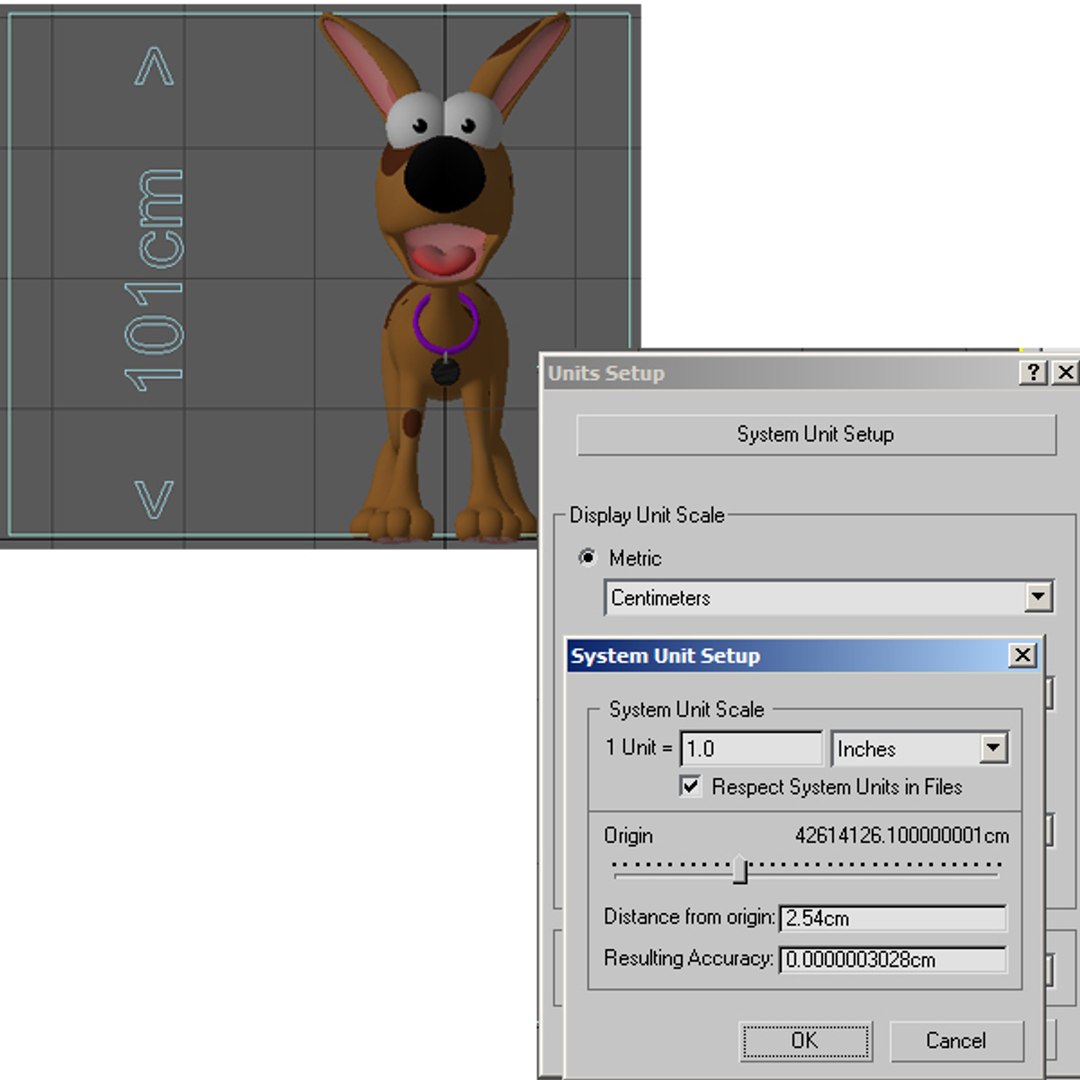Close the System Unit Setup dialog

[1023, 655]
